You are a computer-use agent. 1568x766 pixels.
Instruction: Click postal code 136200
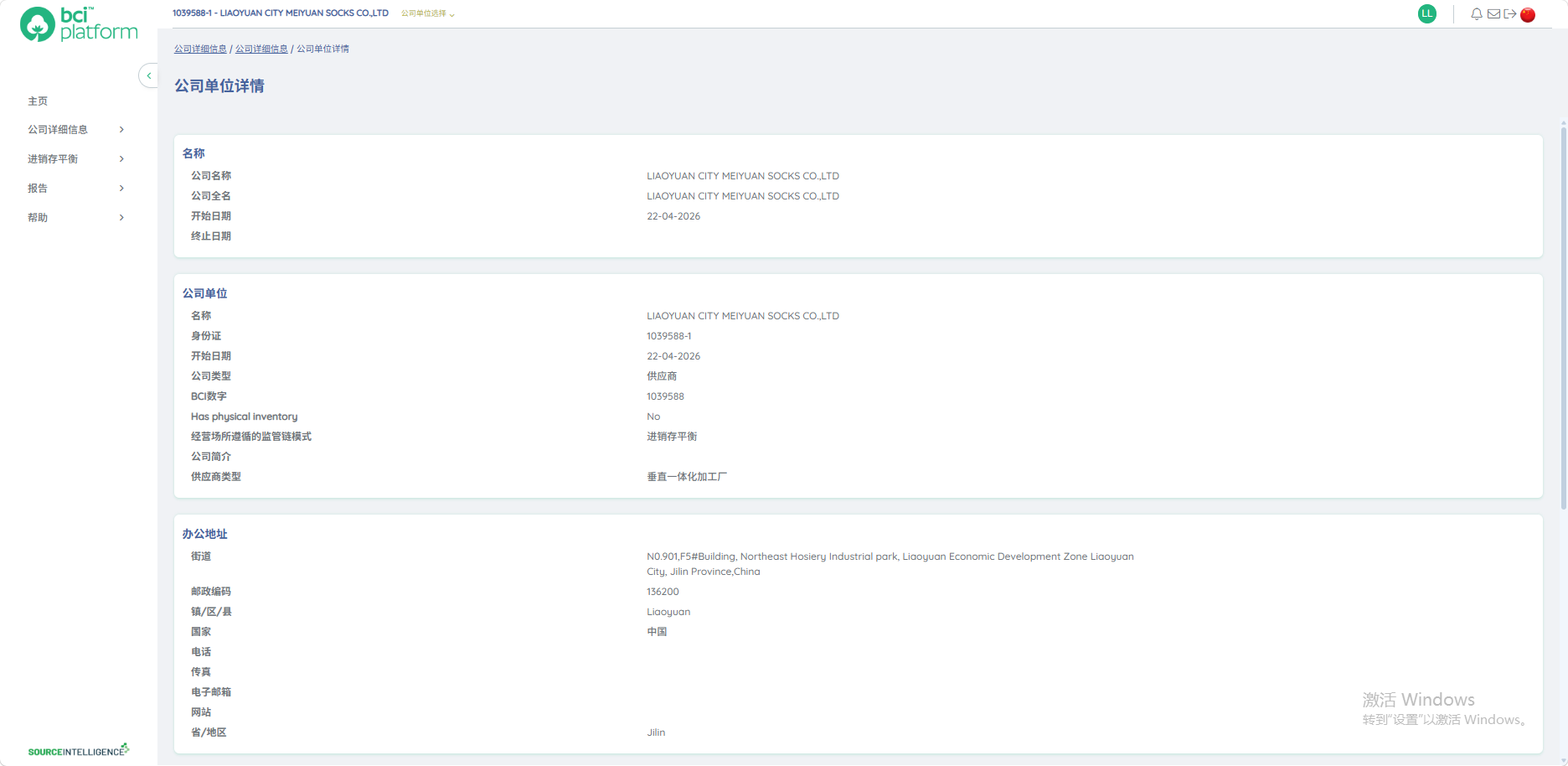point(663,592)
